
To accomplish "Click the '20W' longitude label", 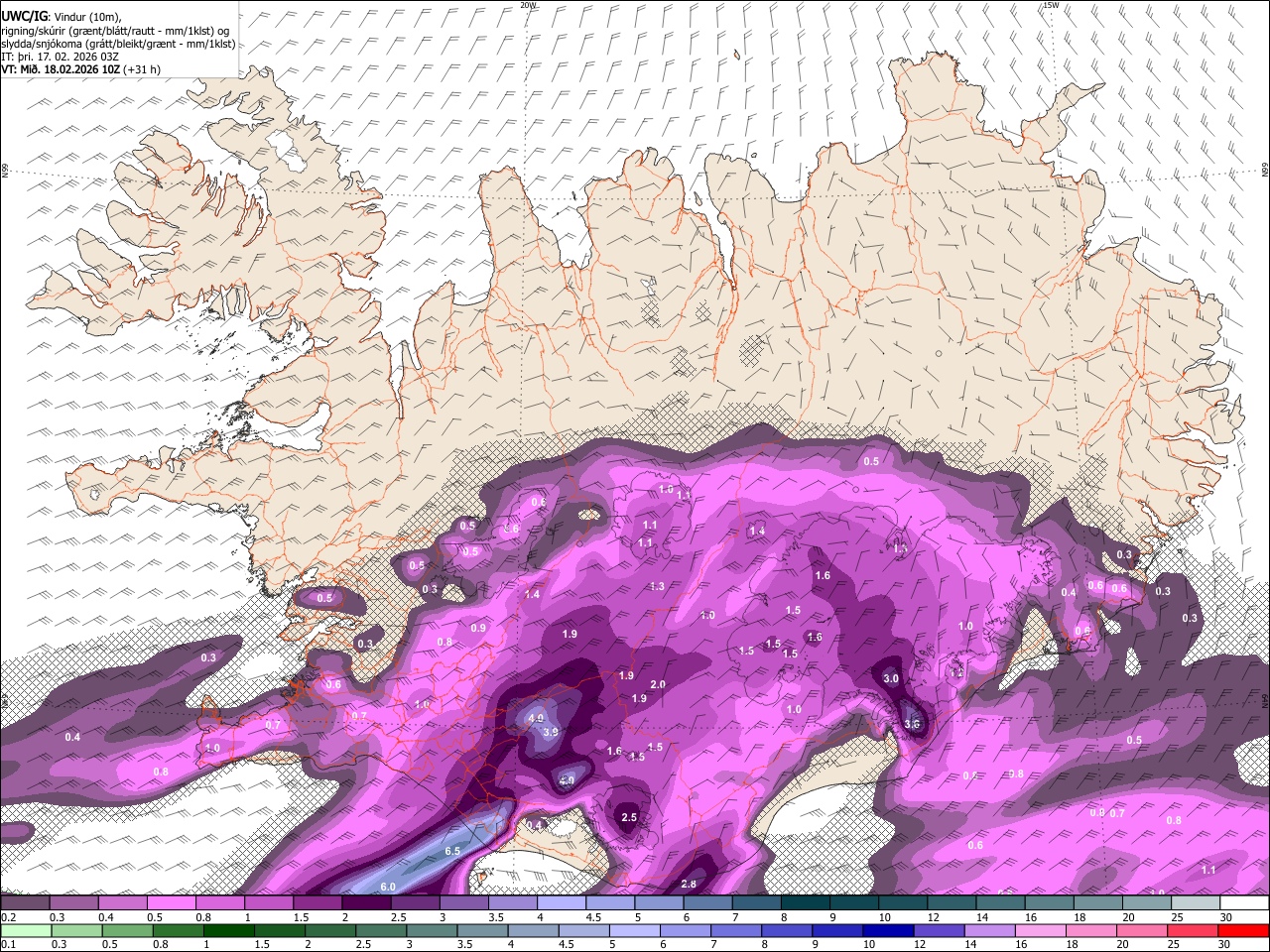I will click(528, 5).
